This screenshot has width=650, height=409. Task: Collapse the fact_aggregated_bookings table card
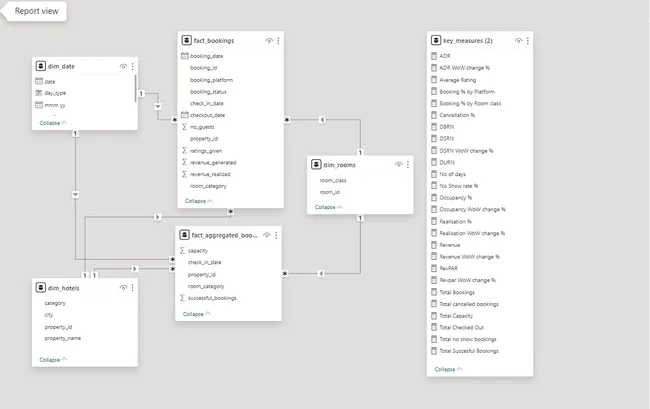(196, 314)
